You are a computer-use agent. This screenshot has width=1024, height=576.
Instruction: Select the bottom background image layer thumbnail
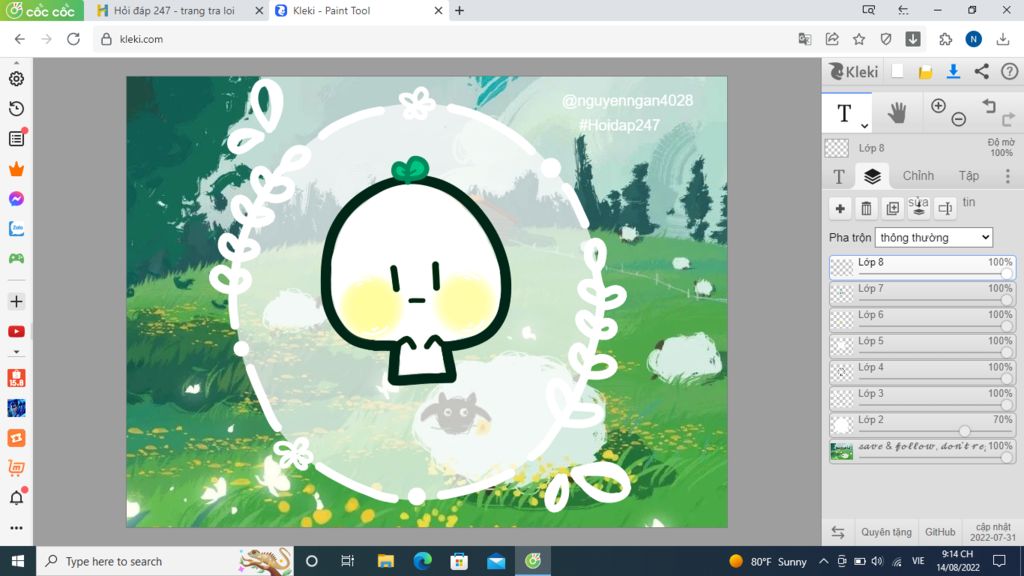coord(842,451)
